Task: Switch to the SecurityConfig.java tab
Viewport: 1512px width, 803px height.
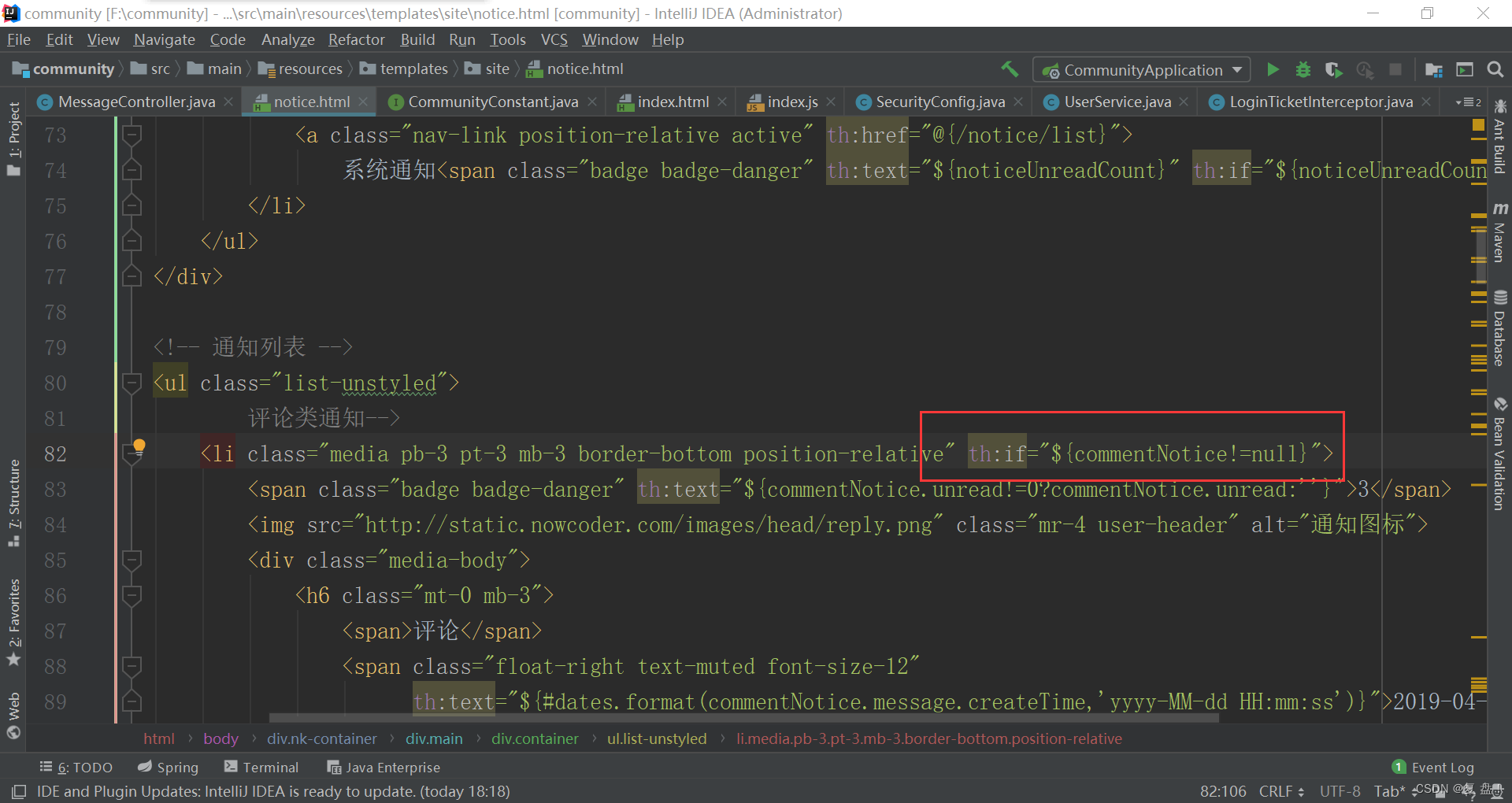Action: 940,102
